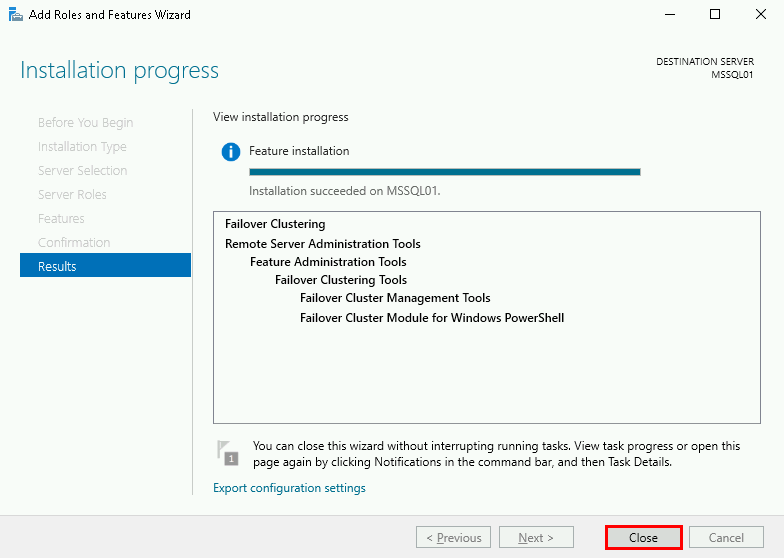
Task: Select Failover Clustering in results list
Action: pyautogui.click(x=275, y=224)
